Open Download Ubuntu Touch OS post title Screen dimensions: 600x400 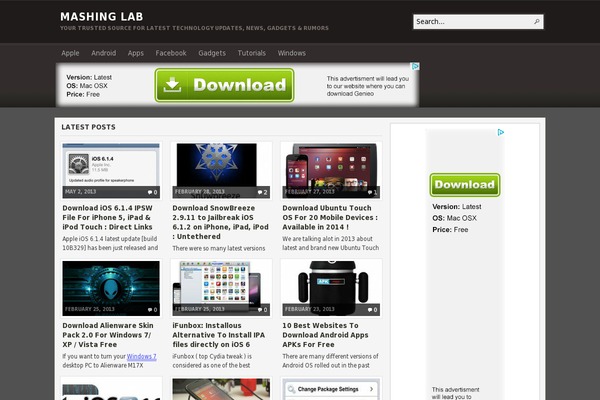(x=330, y=217)
